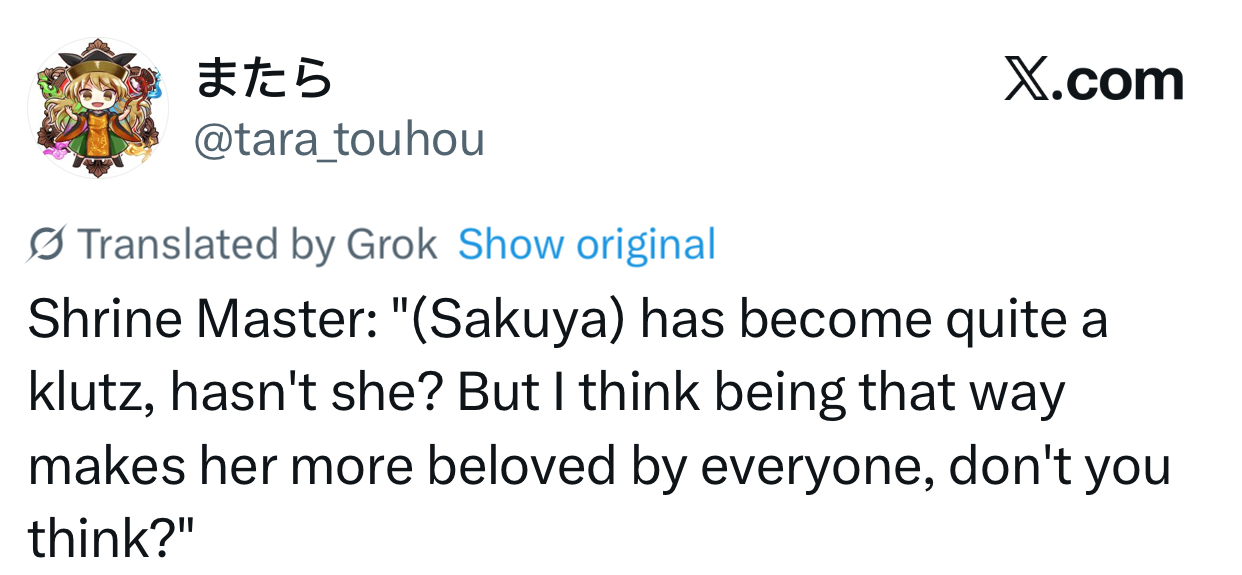Click Show original link
The width and height of the screenshot is (1242, 575).
(587, 244)
